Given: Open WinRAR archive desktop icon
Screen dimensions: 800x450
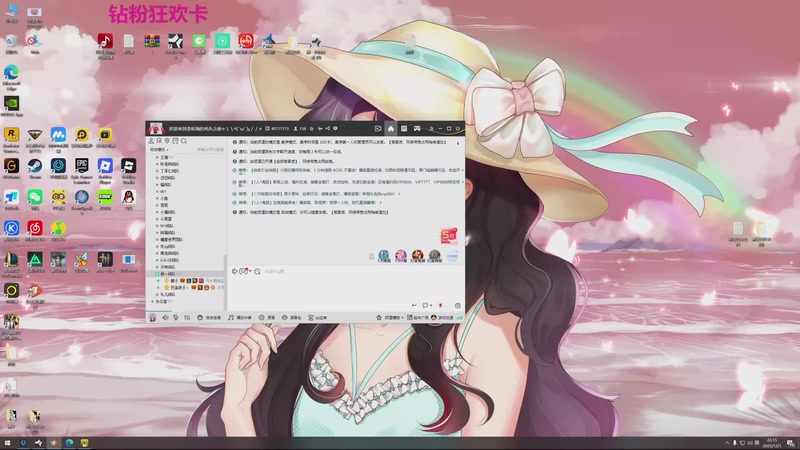Looking at the screenshot, I should 152,43.
